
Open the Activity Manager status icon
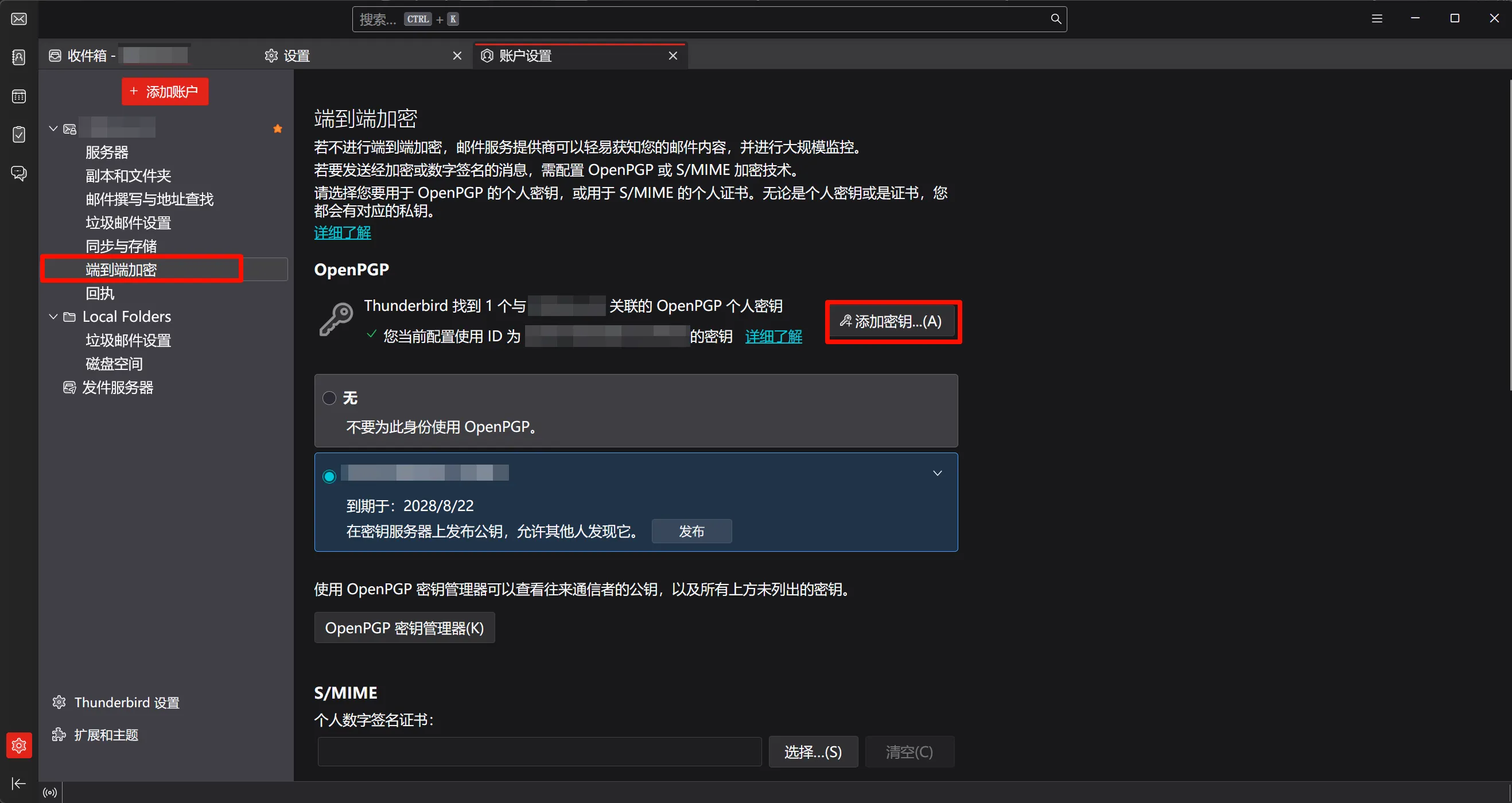pos(50,792)
